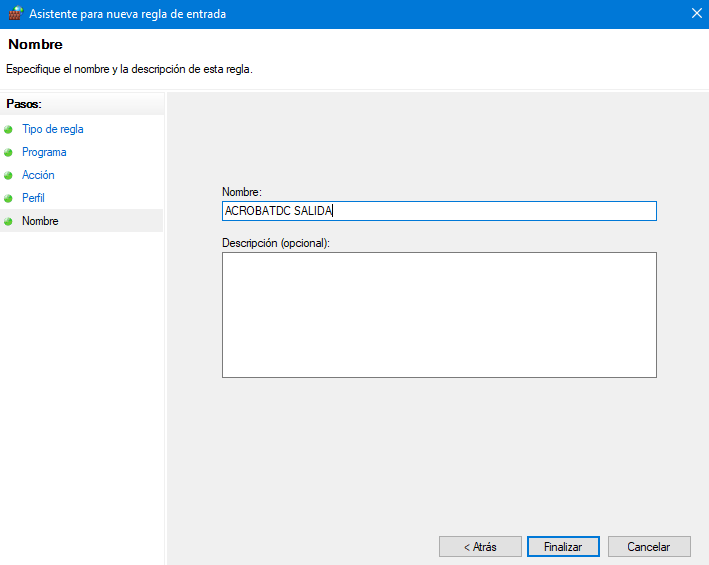Screen dimensions: 709x565
Task: Click green bullet beside Tipo de regla
Action: click(x=8, y=130)
